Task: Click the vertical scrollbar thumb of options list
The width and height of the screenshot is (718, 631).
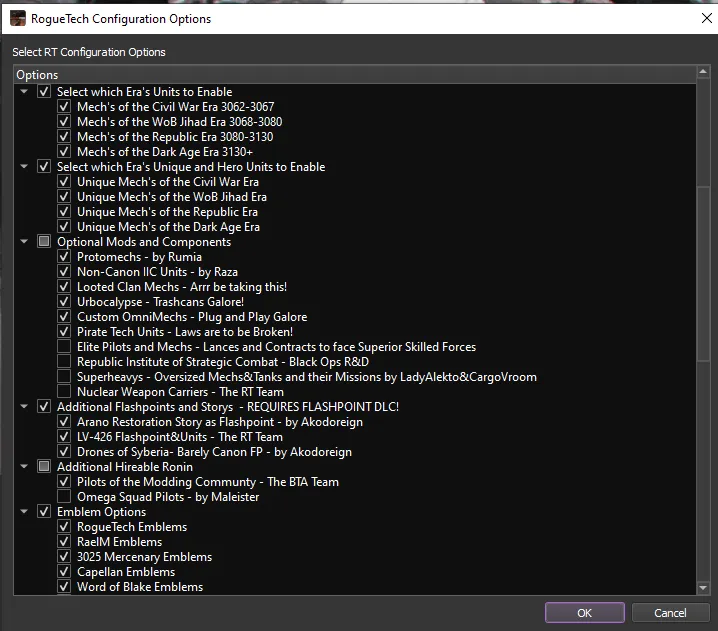Action: 703,275
